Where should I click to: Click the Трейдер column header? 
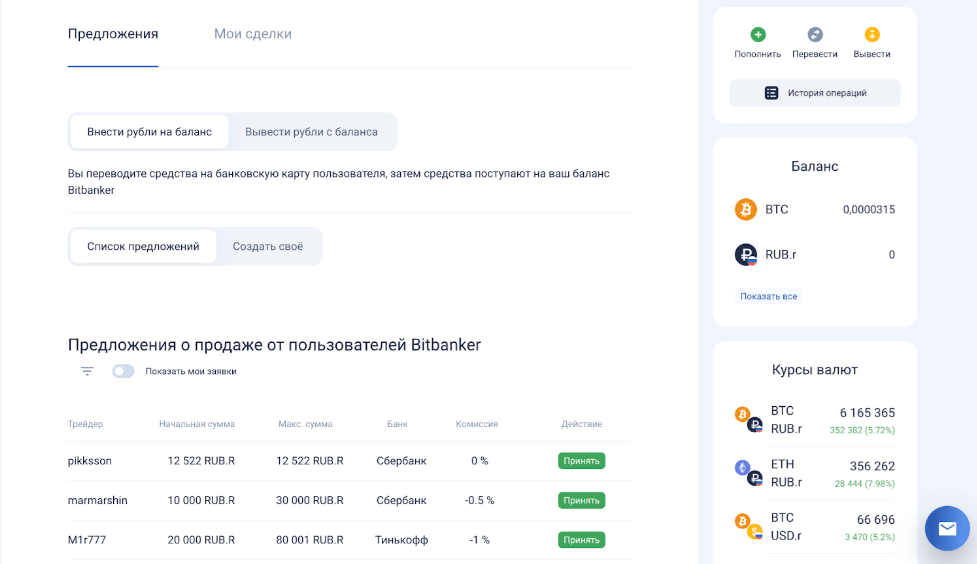(x=85, y=424)
